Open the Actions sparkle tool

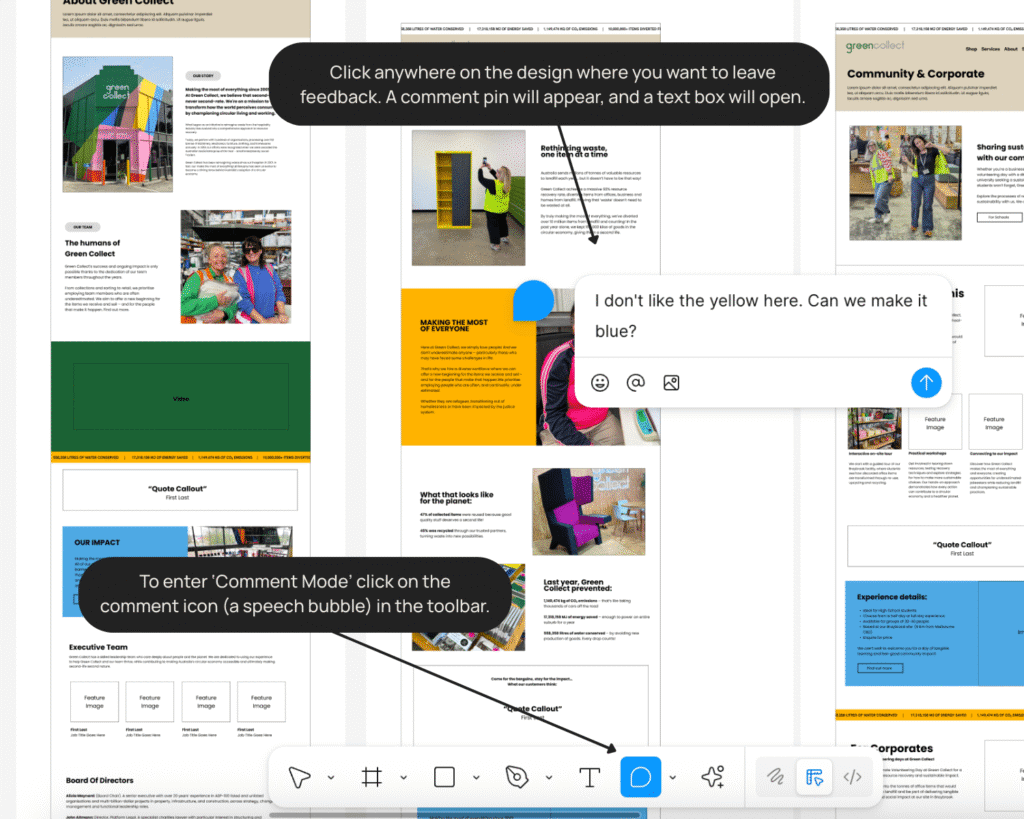pyautogui.click(x=713, y=777)
